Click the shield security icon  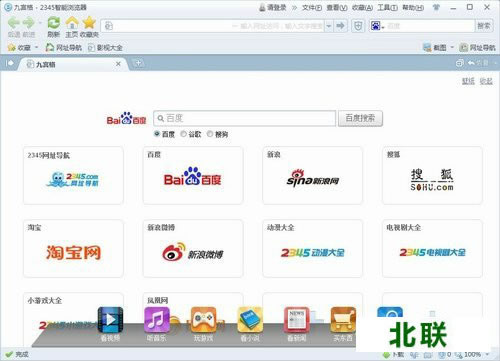coord(358,26)
